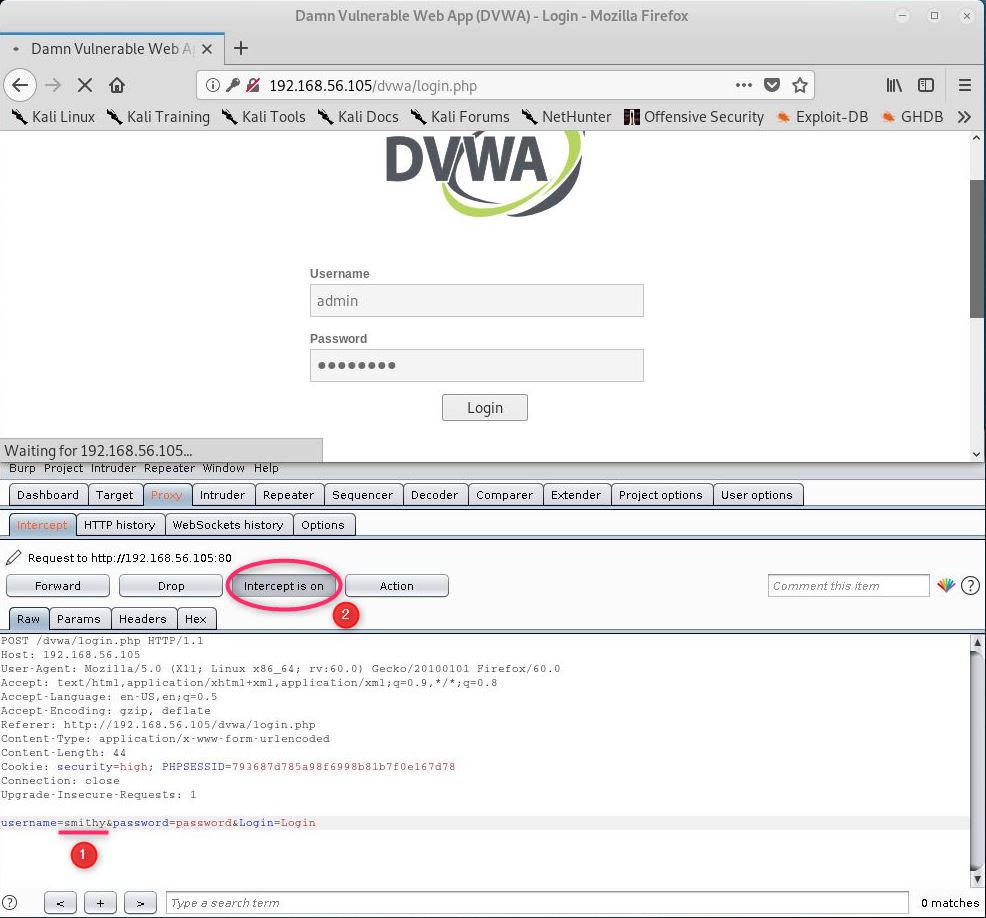Show site information via the info icon

click(x=213, y=85)
